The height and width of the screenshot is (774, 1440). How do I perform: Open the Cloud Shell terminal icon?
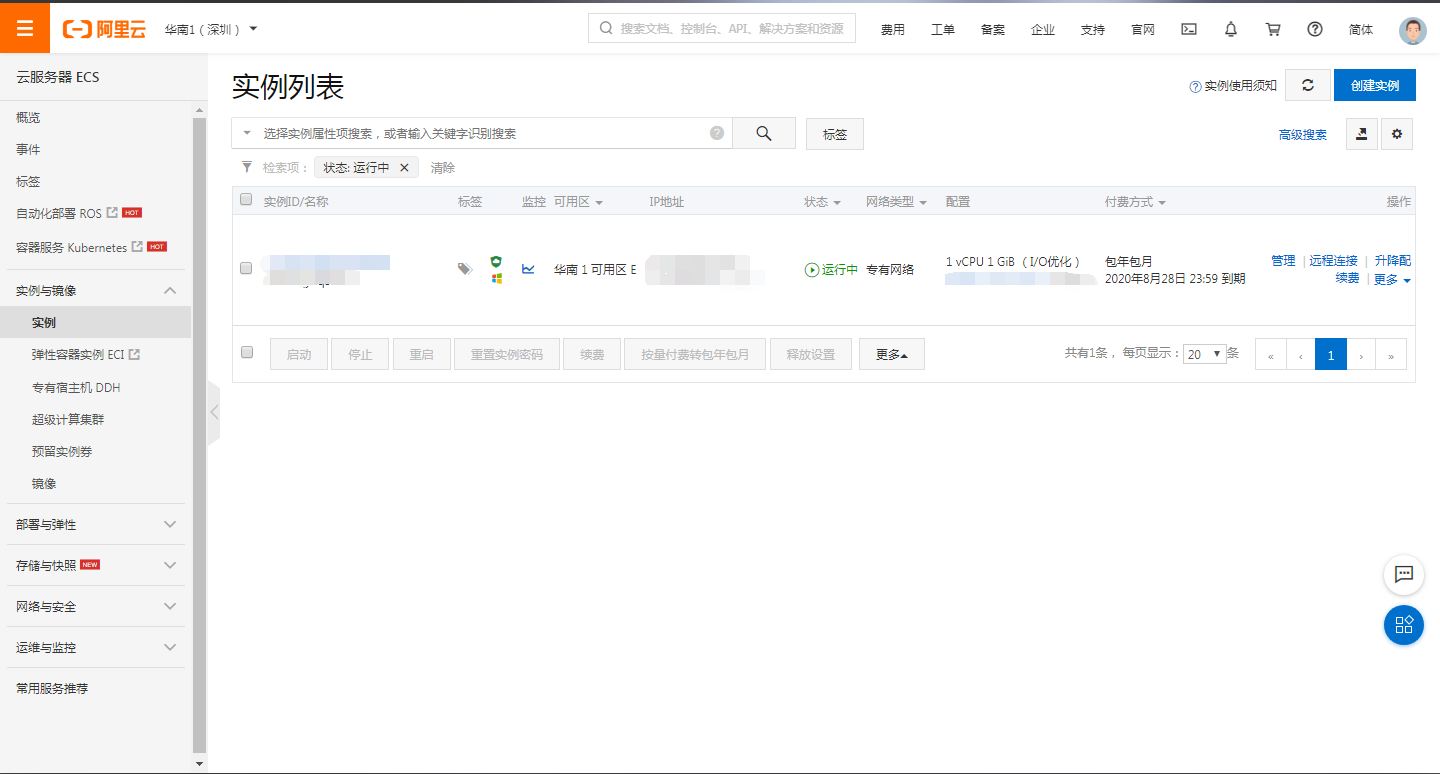pos(1189,29)
